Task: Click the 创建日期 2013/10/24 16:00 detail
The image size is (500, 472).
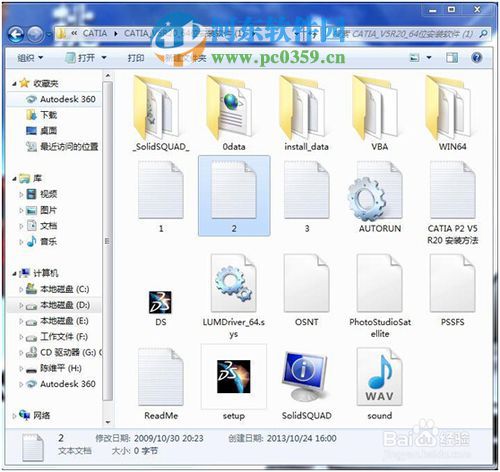Action: (282, 438)
